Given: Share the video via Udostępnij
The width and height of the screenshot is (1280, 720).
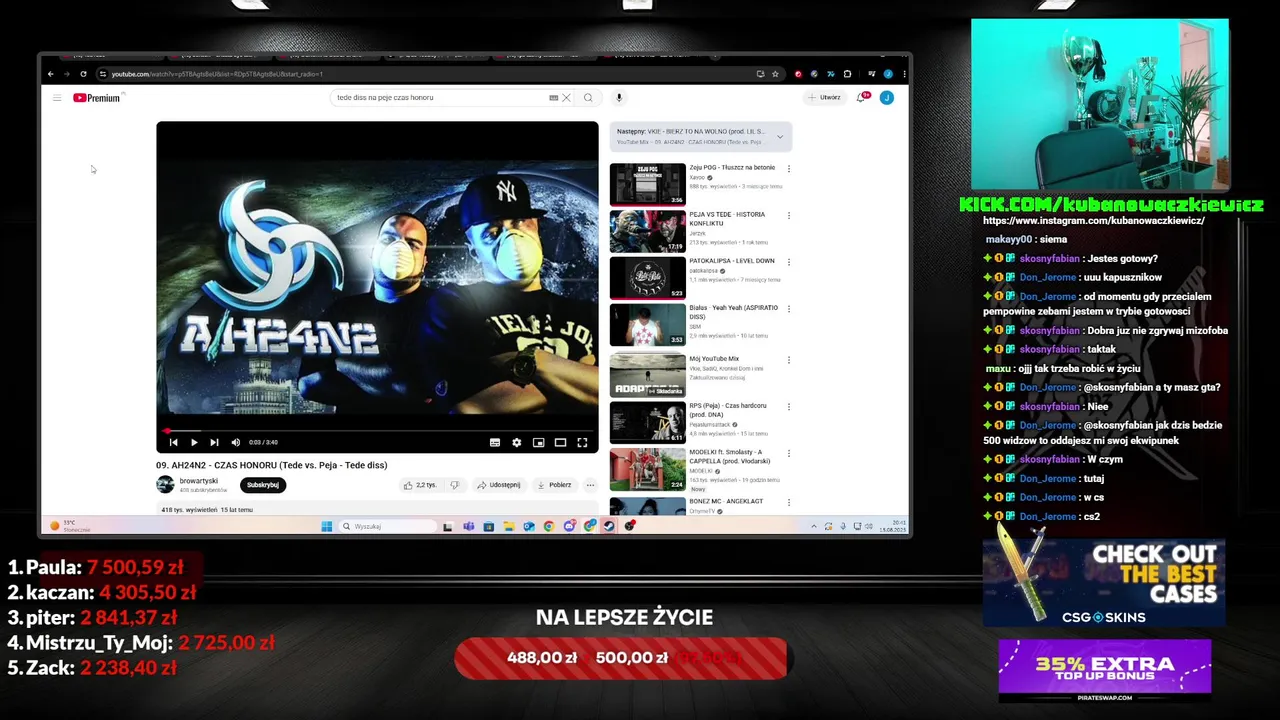Looking at the screenshot, I should click(499, 485).
